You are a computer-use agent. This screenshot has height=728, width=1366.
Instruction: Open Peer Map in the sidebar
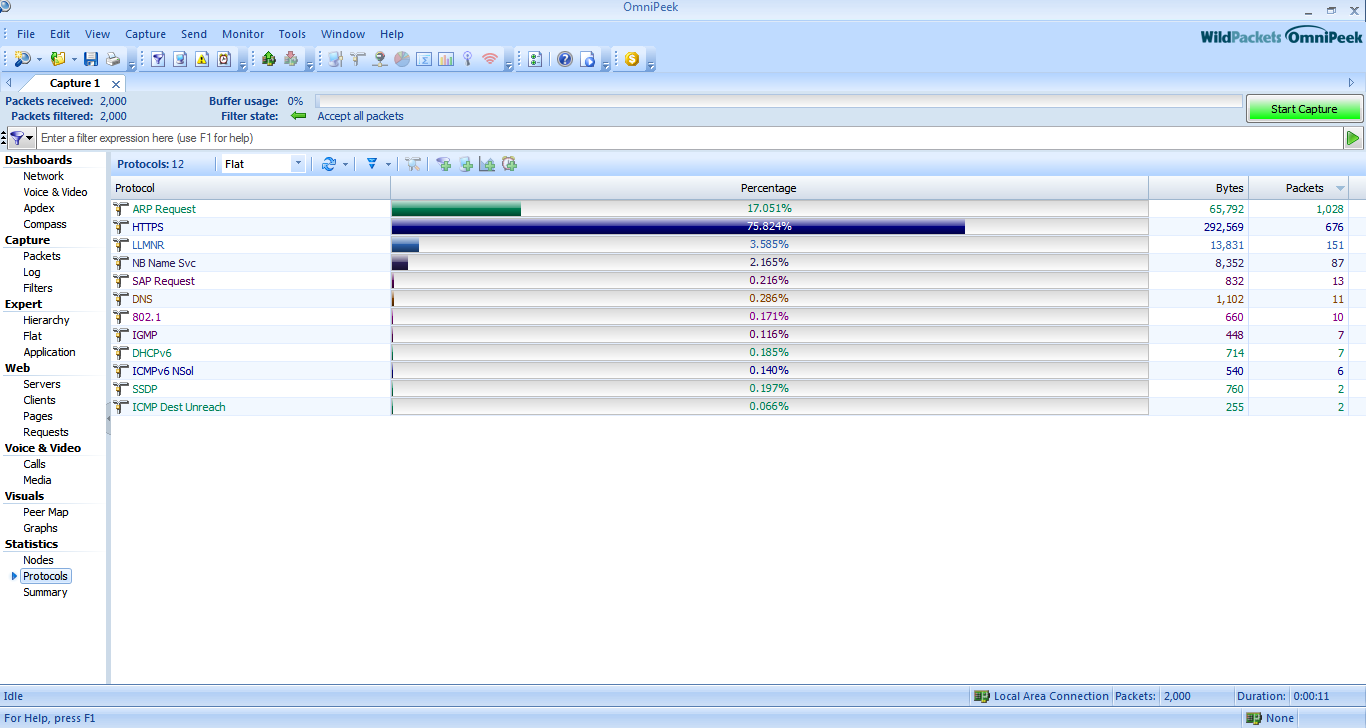click(46, 512)
